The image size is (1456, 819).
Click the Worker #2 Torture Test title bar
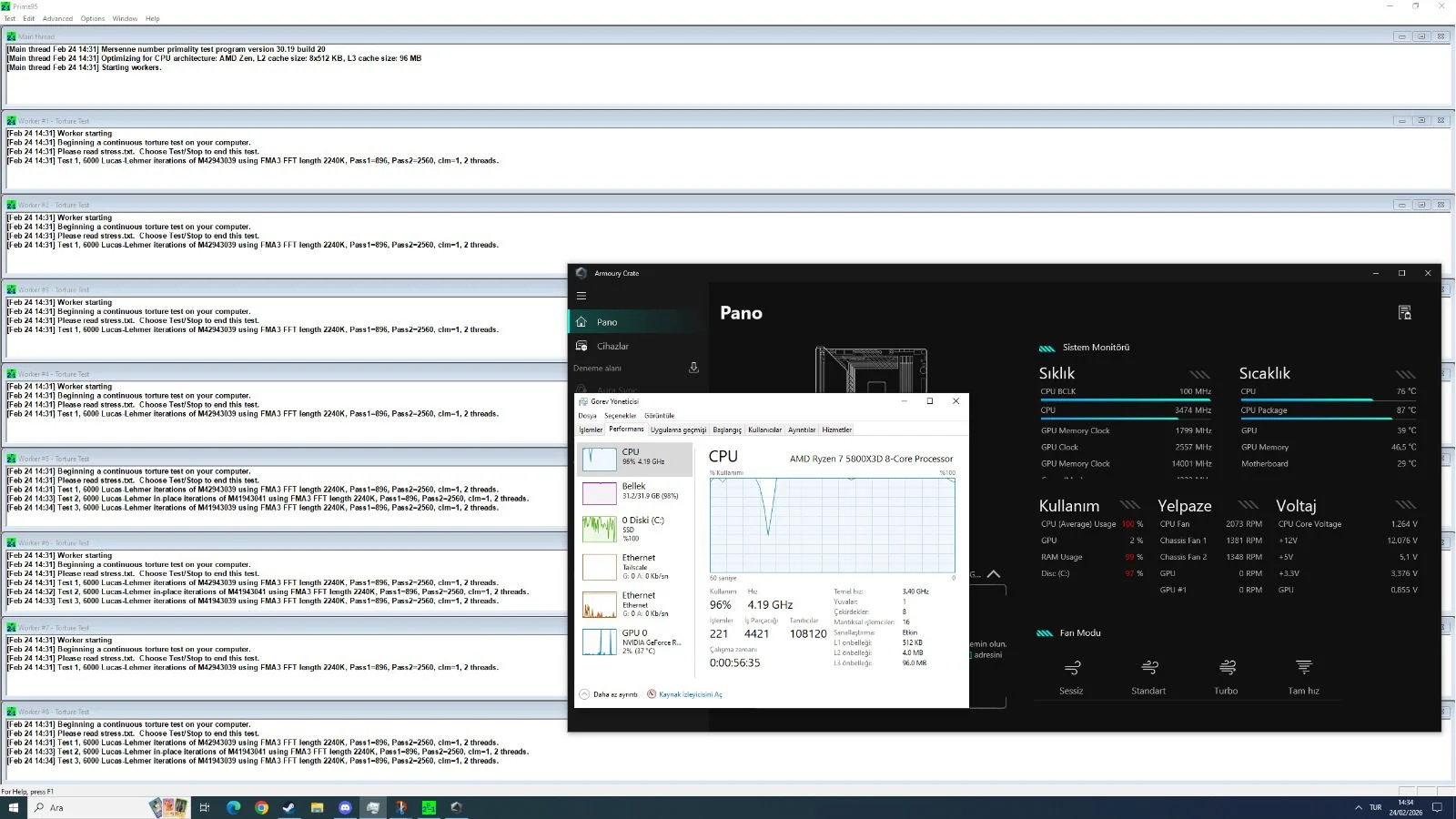(726, 205)
